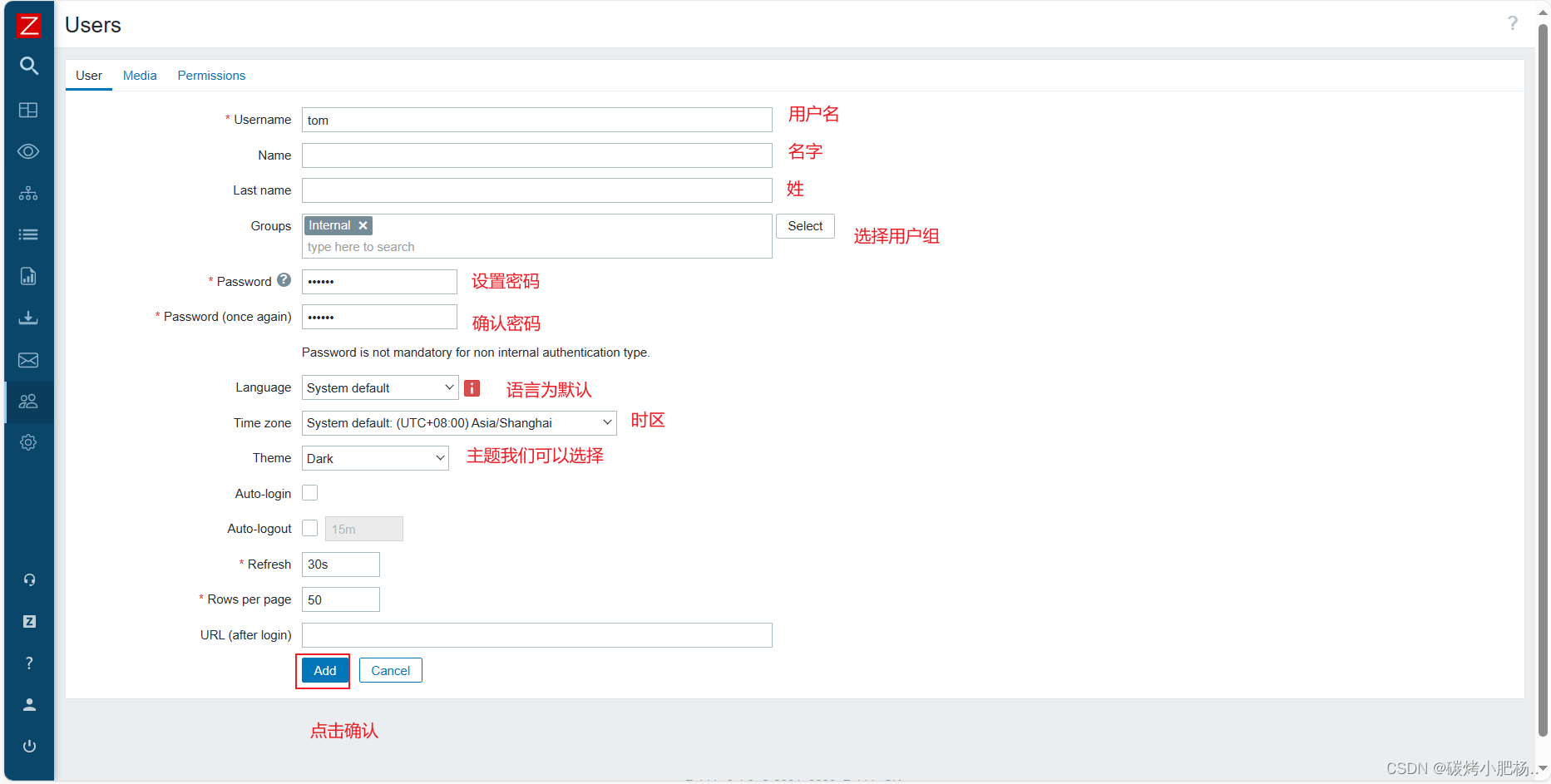Click the URL after login field
Image resolution: width=1551 pixels, height=784 pixels.
tap(537, 635)
